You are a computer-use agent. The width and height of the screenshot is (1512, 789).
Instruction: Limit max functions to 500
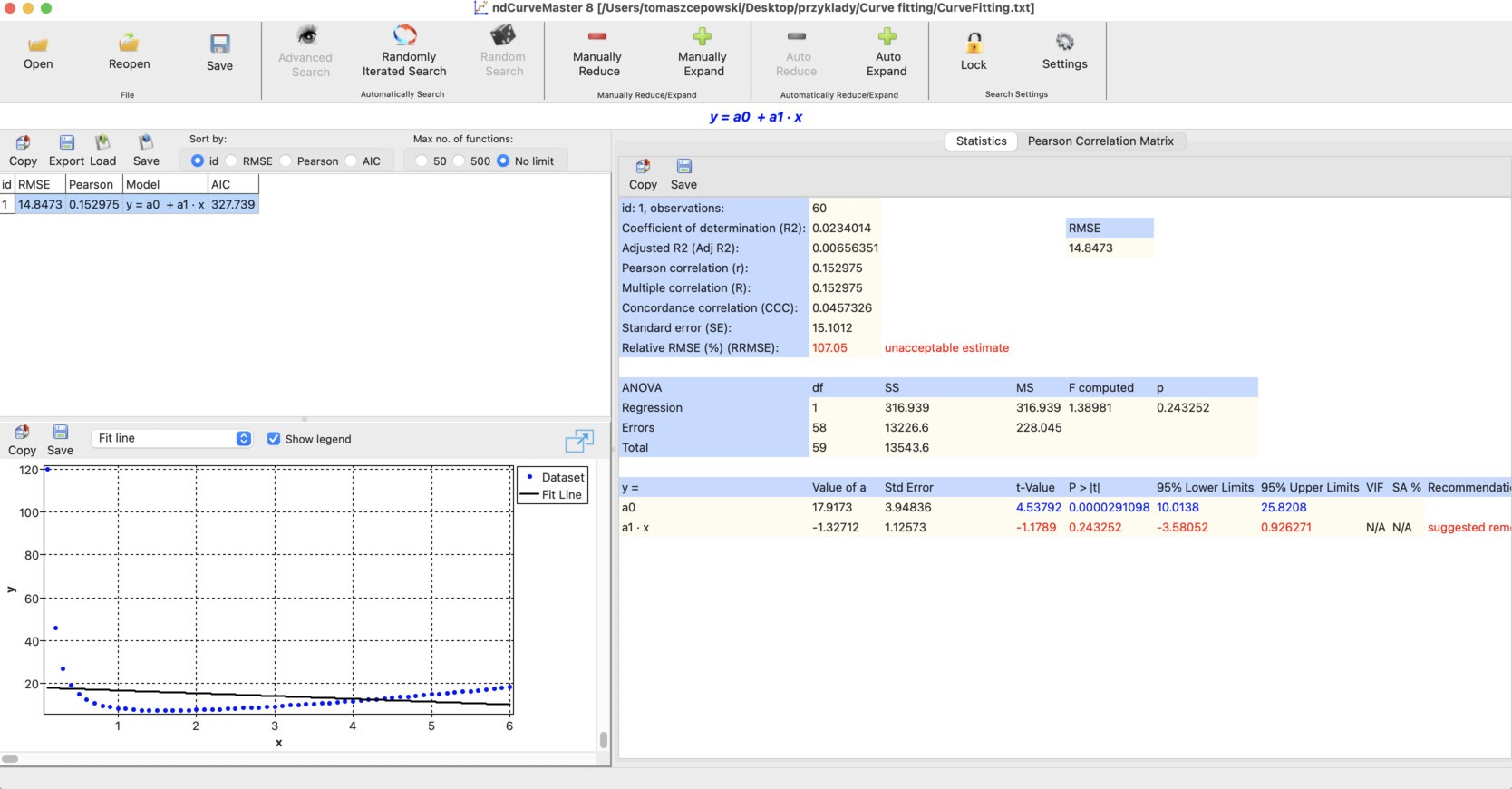(460, 161)
